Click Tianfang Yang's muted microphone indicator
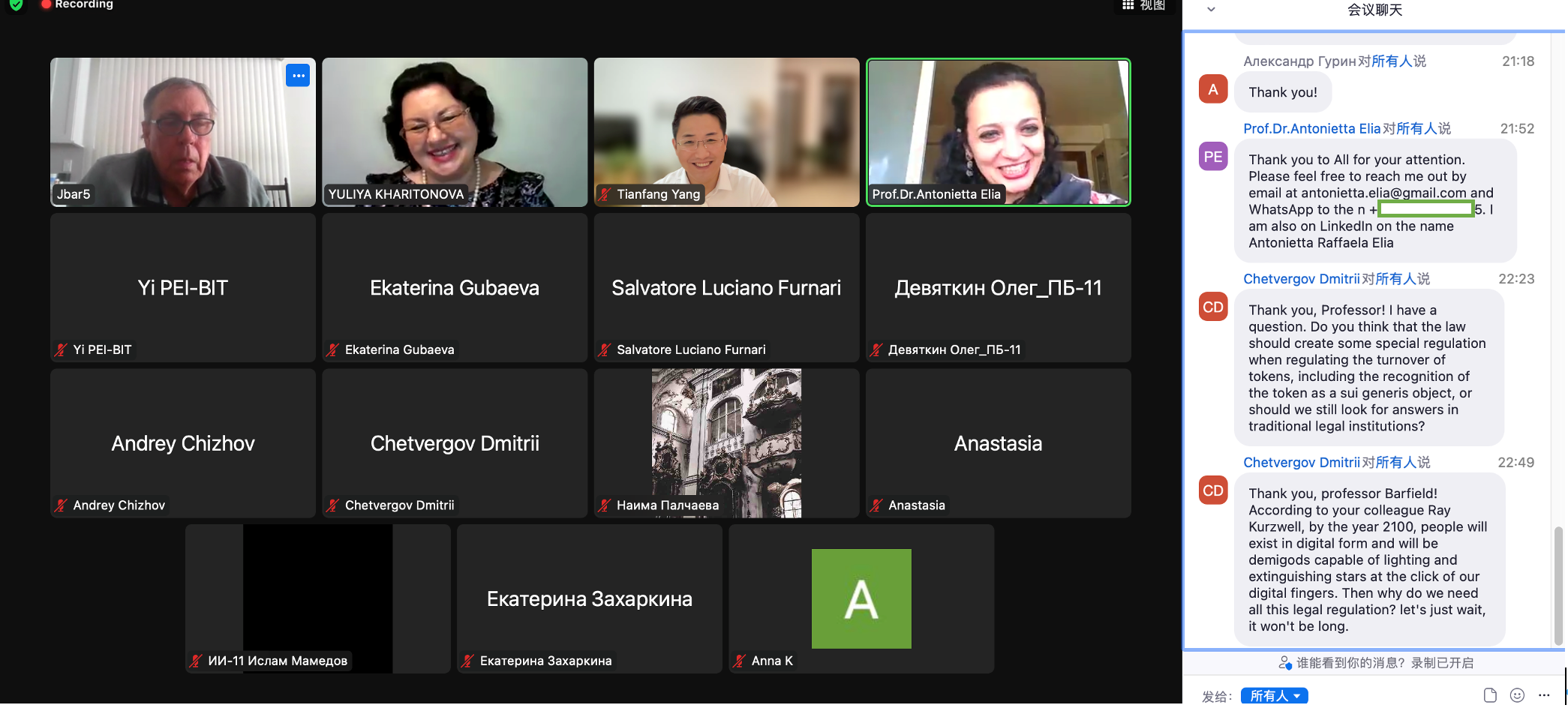Viewport: 1568px width, 714px height. coord(605,195)
